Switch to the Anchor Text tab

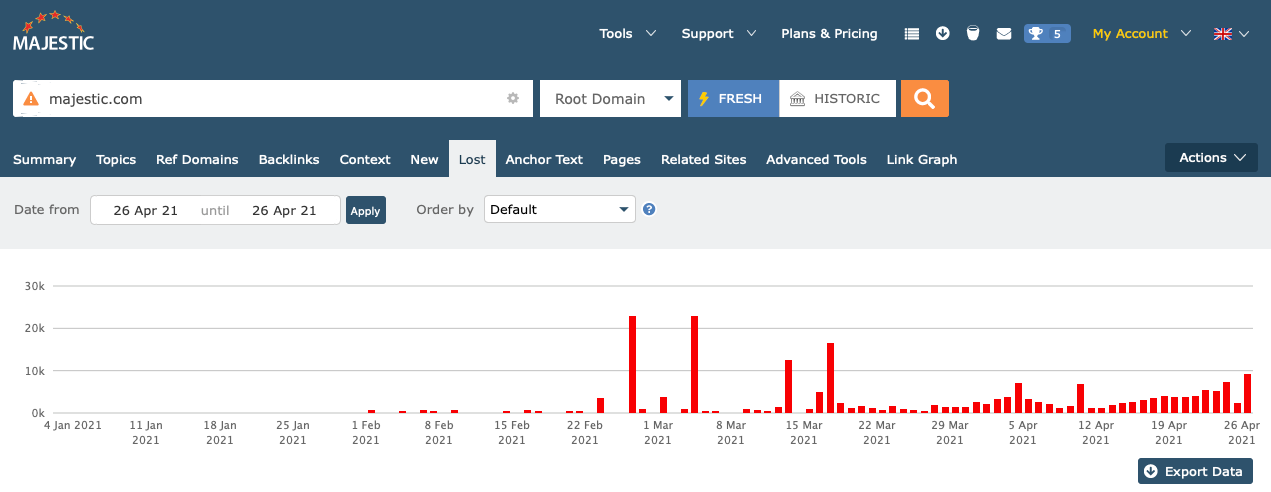[x=544, y=160]
